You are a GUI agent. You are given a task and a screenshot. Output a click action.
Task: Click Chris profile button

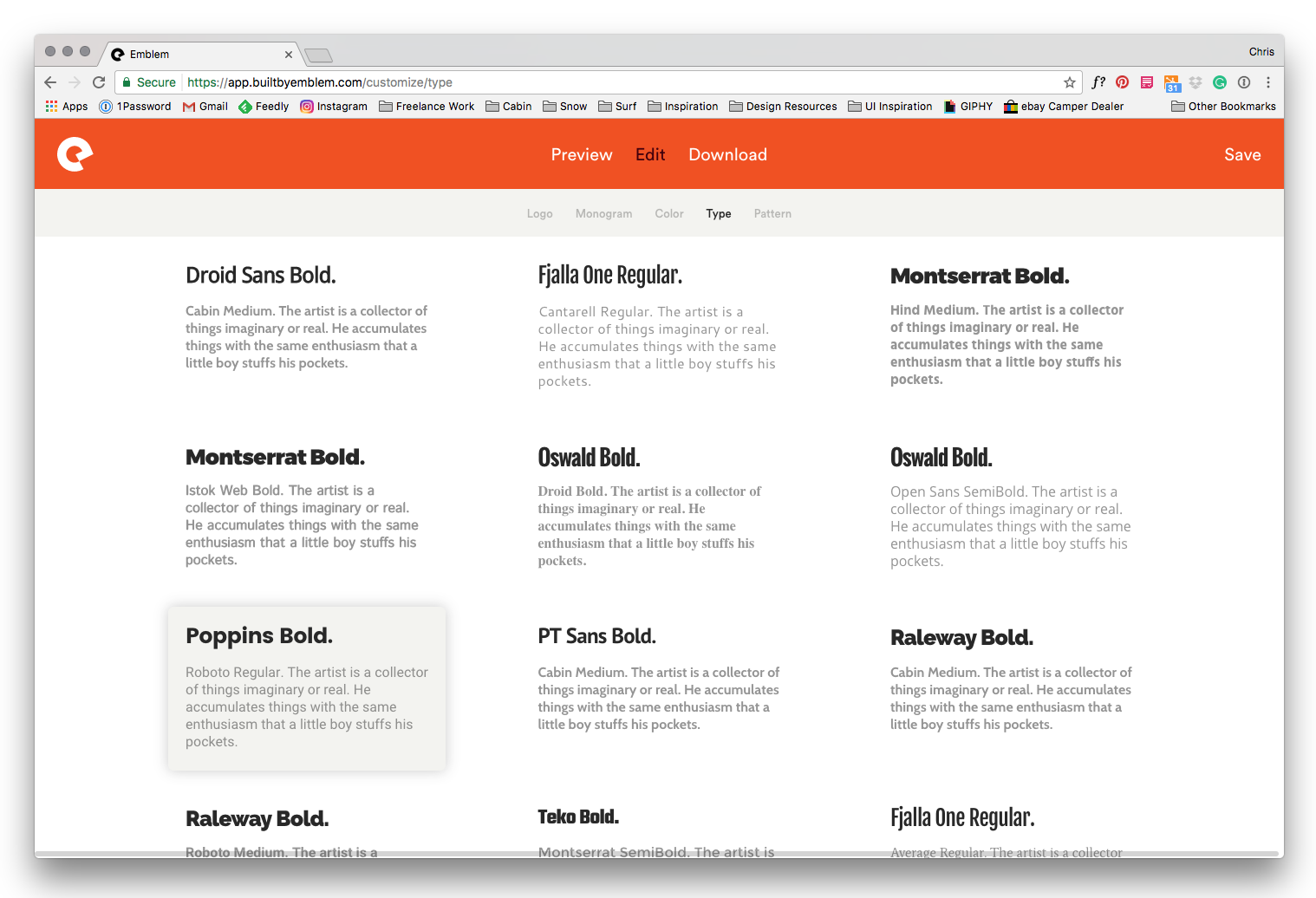click(1261, 52)
